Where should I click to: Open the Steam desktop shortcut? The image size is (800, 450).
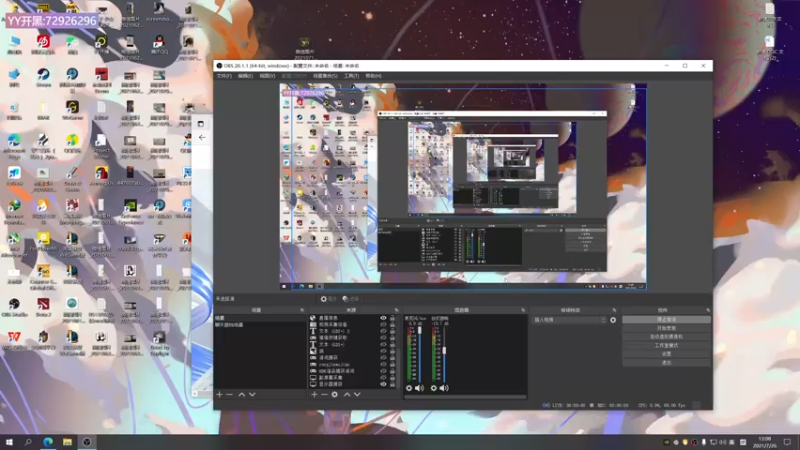[x=43, y=78]
